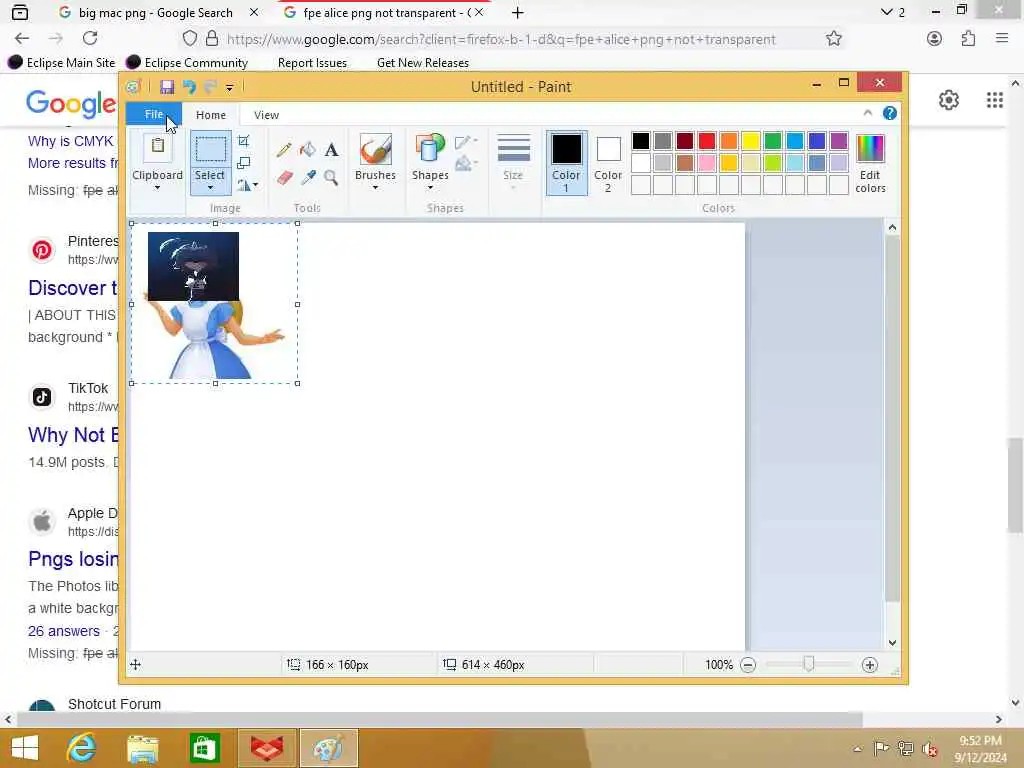Open Edit colors dialog
Viewport: 1024px width, 768px height.
(870, 163)
